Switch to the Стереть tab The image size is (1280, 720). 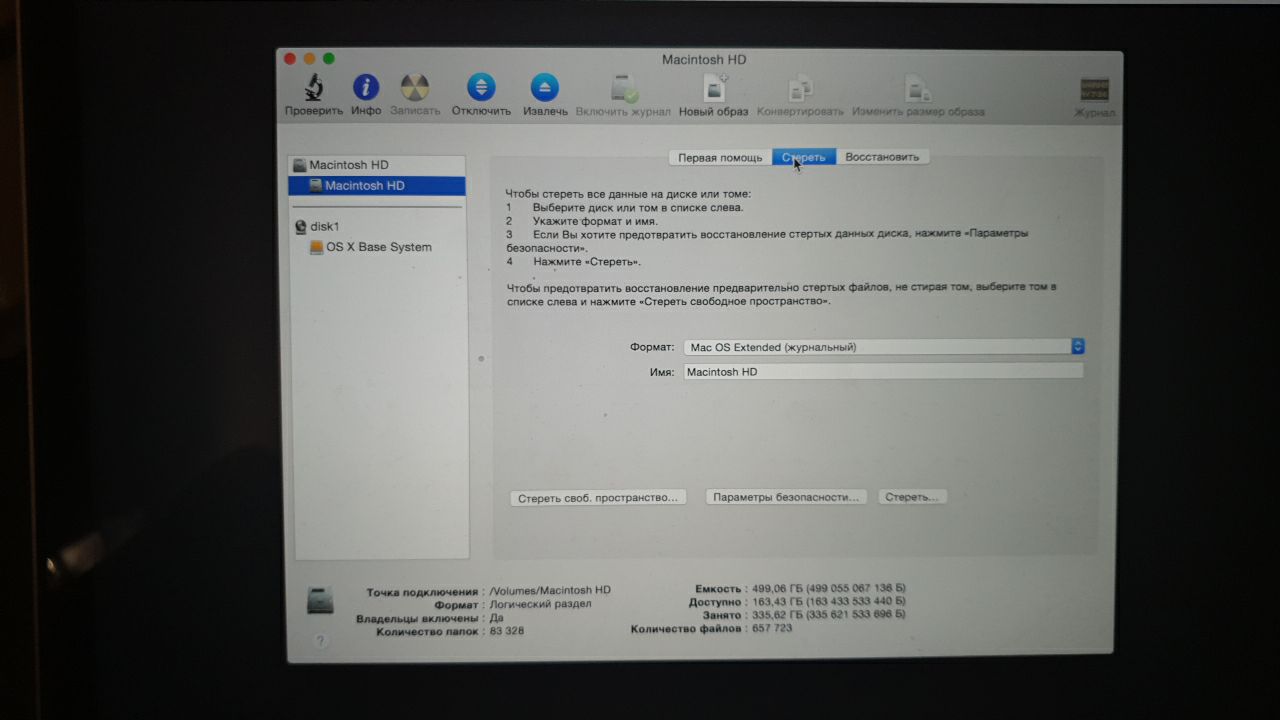click(x=804, y=158)
